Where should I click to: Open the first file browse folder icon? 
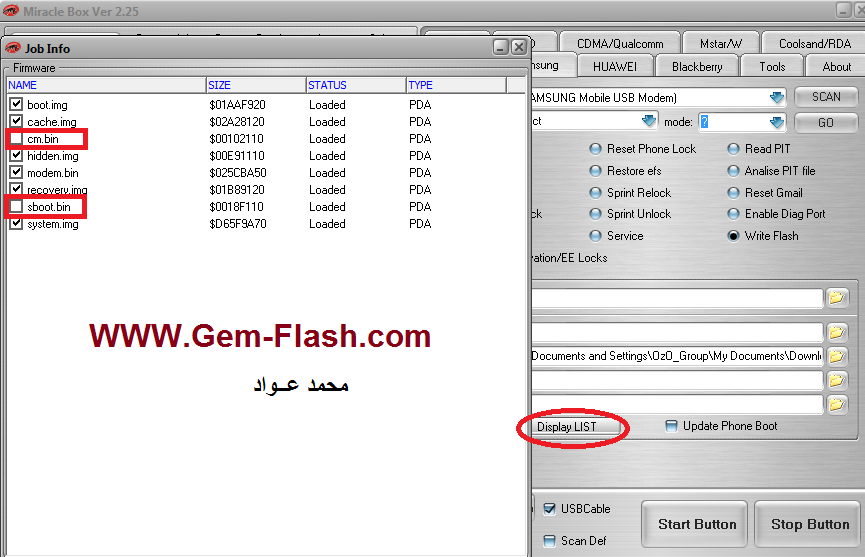point(837,298)
